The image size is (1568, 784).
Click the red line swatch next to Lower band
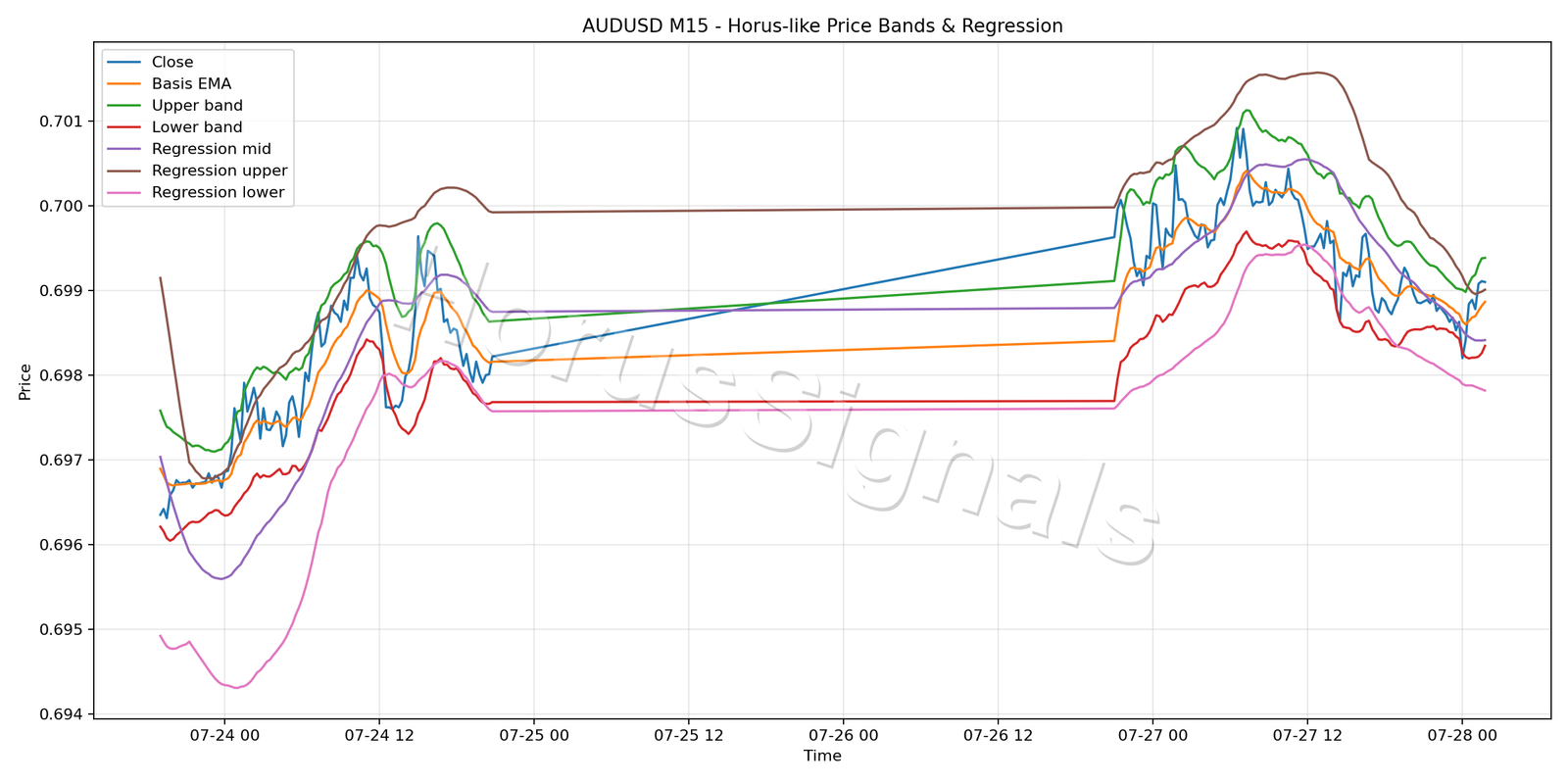point(124,126)
